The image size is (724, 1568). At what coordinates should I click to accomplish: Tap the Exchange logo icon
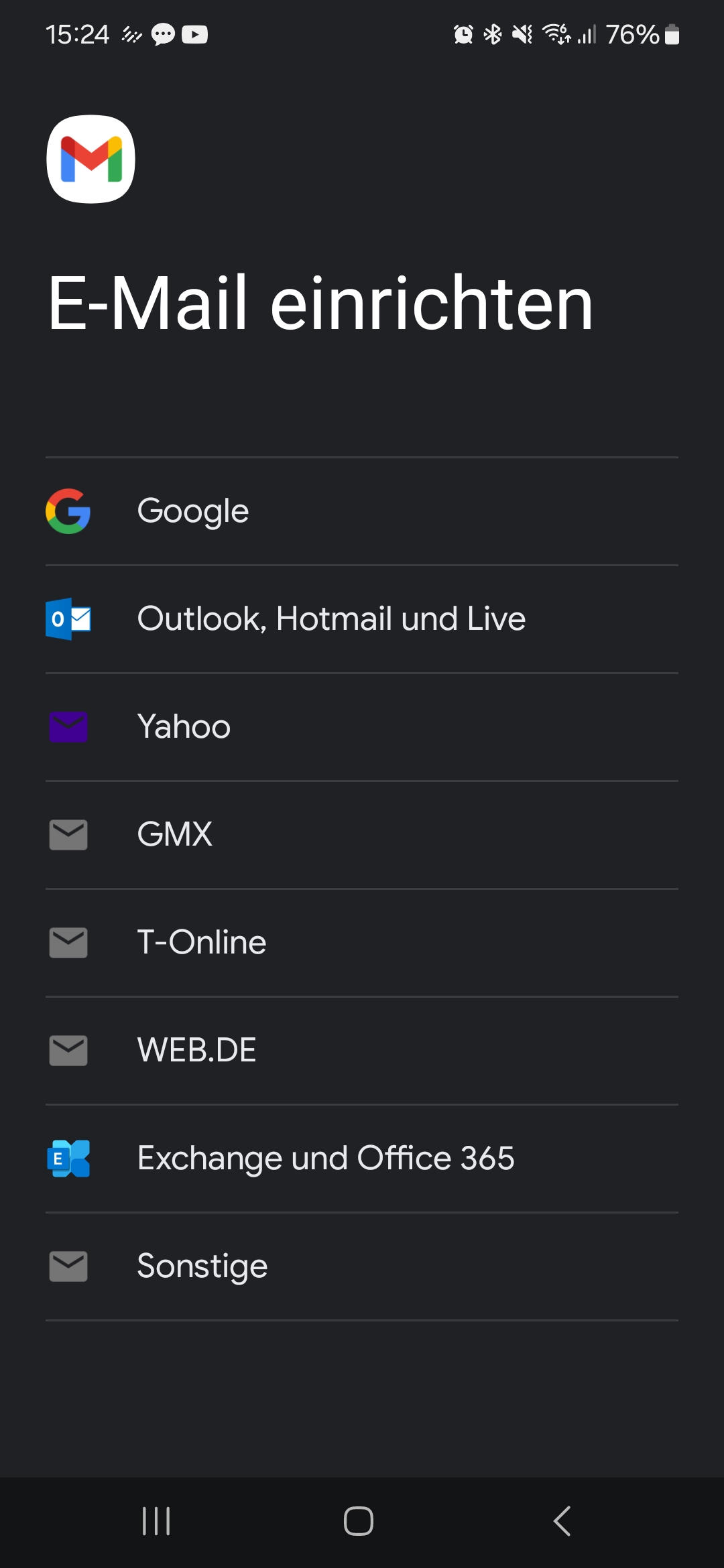(x=68, y=1159)
